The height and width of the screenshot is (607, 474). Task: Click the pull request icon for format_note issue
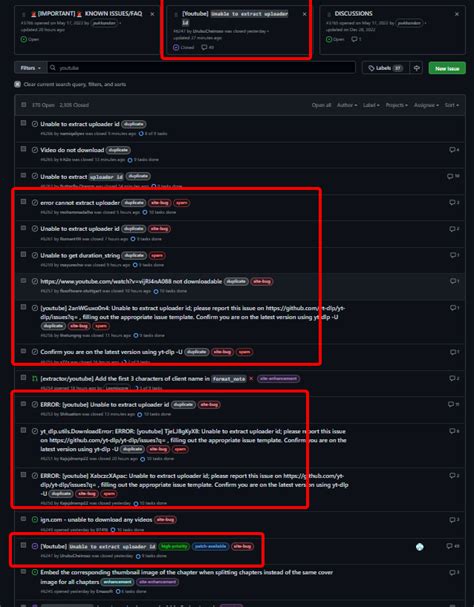(x=35, y=378)
